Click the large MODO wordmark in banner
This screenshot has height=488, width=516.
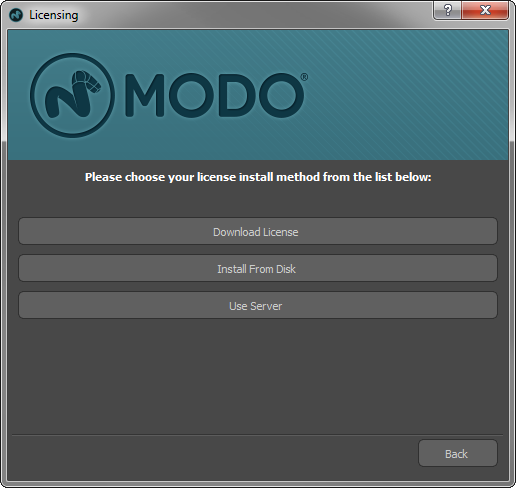click(214, 95)
